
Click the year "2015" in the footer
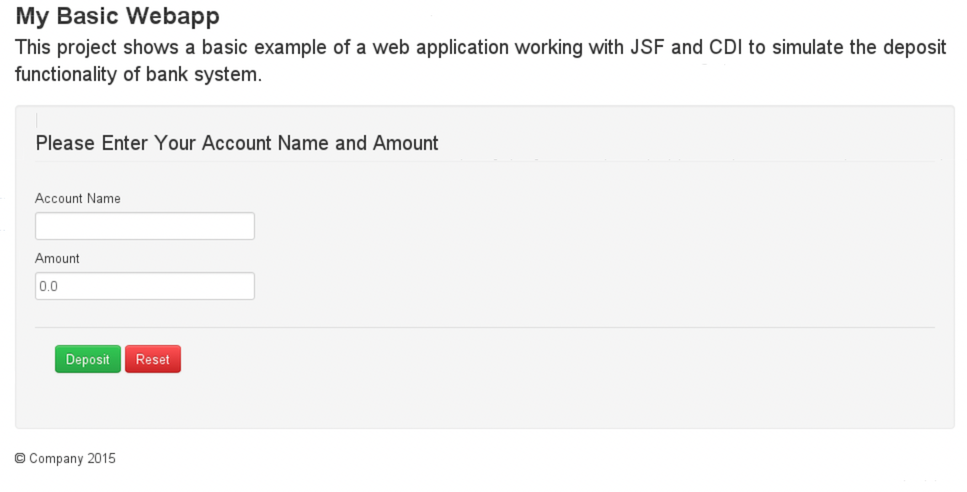(101, 459)
